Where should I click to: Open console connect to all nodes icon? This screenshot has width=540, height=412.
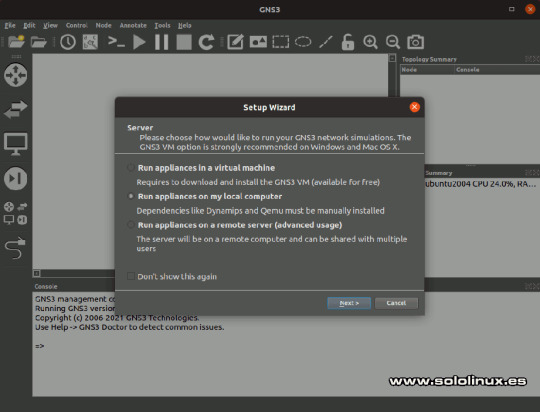point(116,42)
